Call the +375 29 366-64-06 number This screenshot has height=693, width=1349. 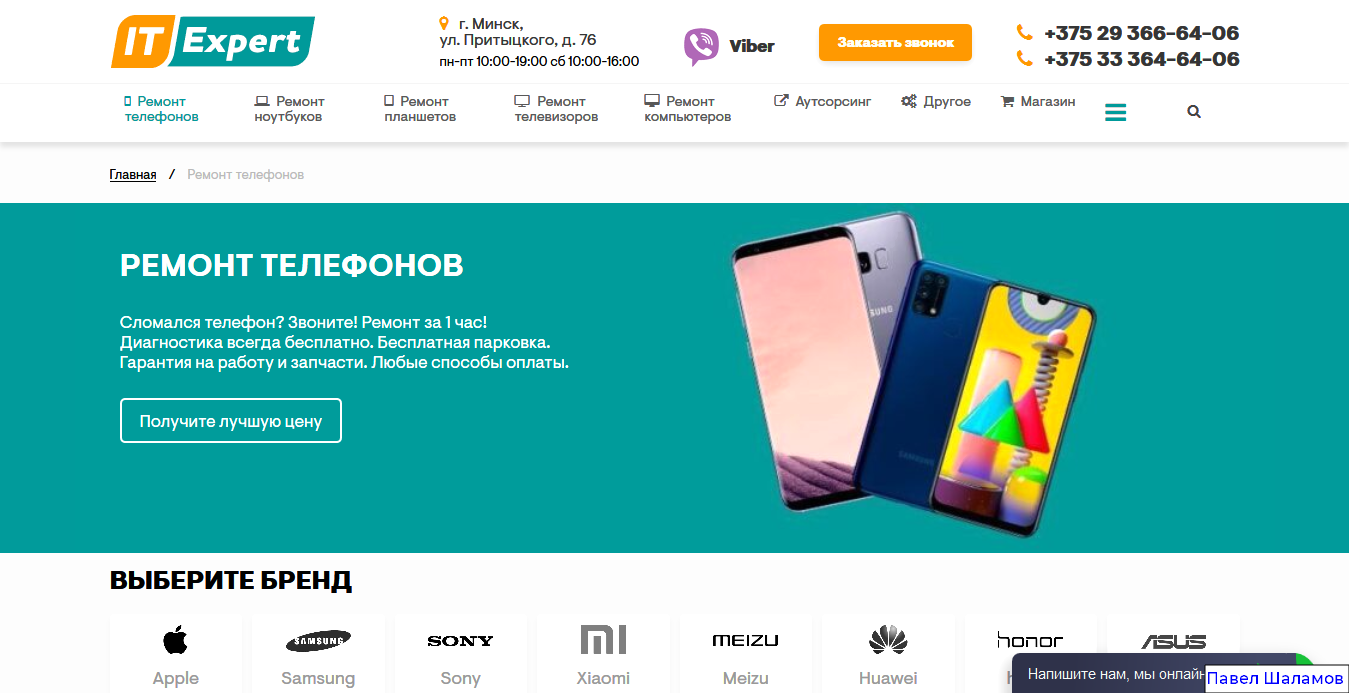1141,33
